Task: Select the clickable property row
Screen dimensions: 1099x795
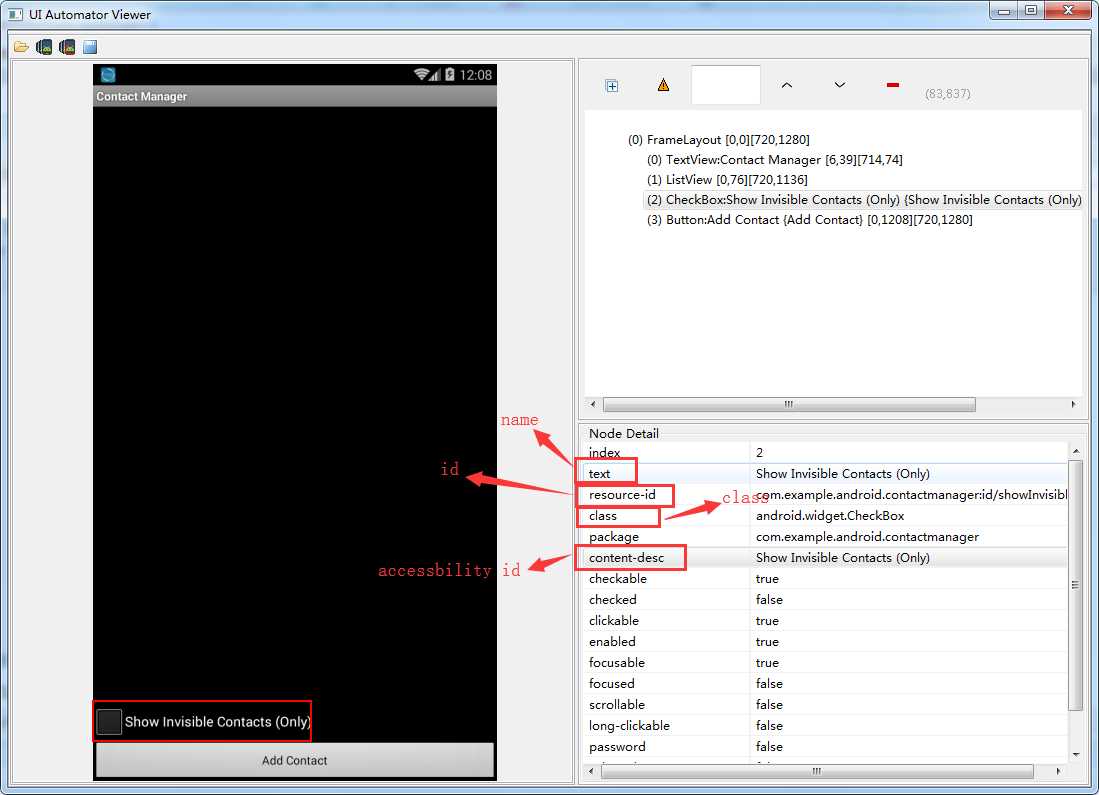Action: pos(825,620)
